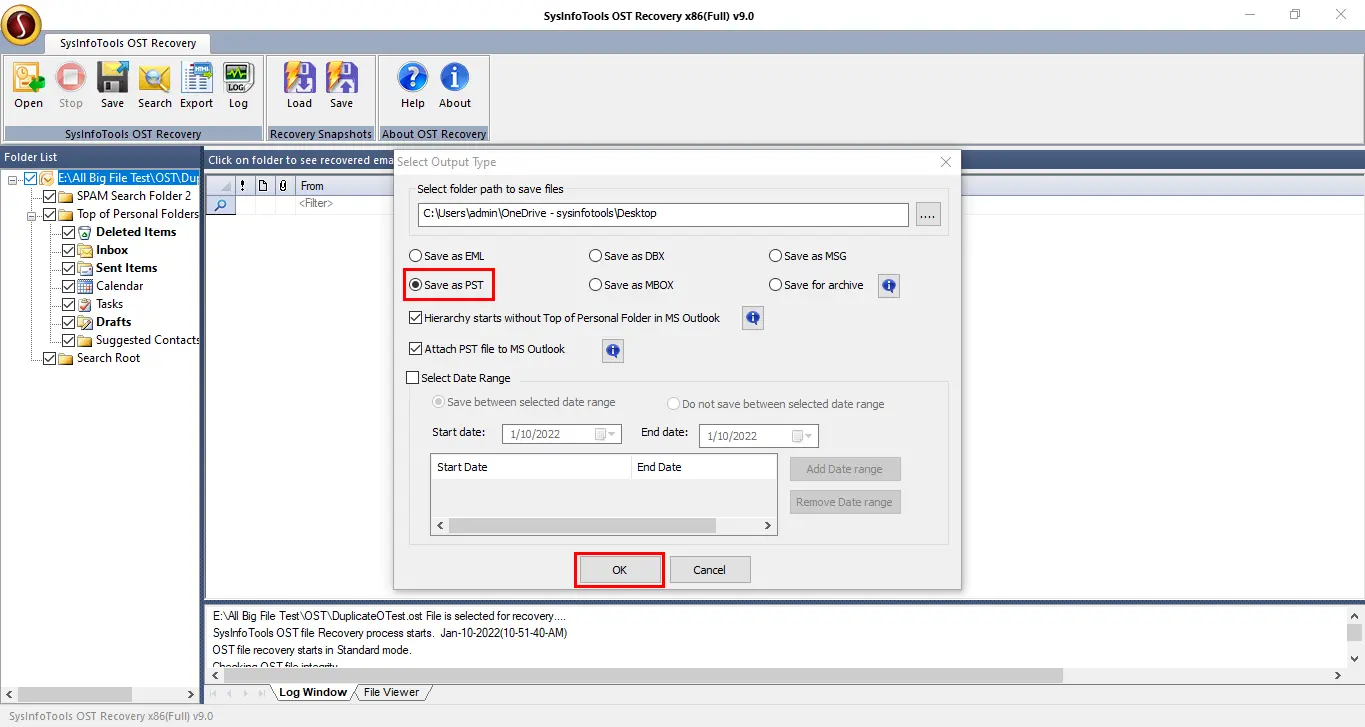
Task: Cancel the Select Output Type dialog
Action: pos(710,570)
